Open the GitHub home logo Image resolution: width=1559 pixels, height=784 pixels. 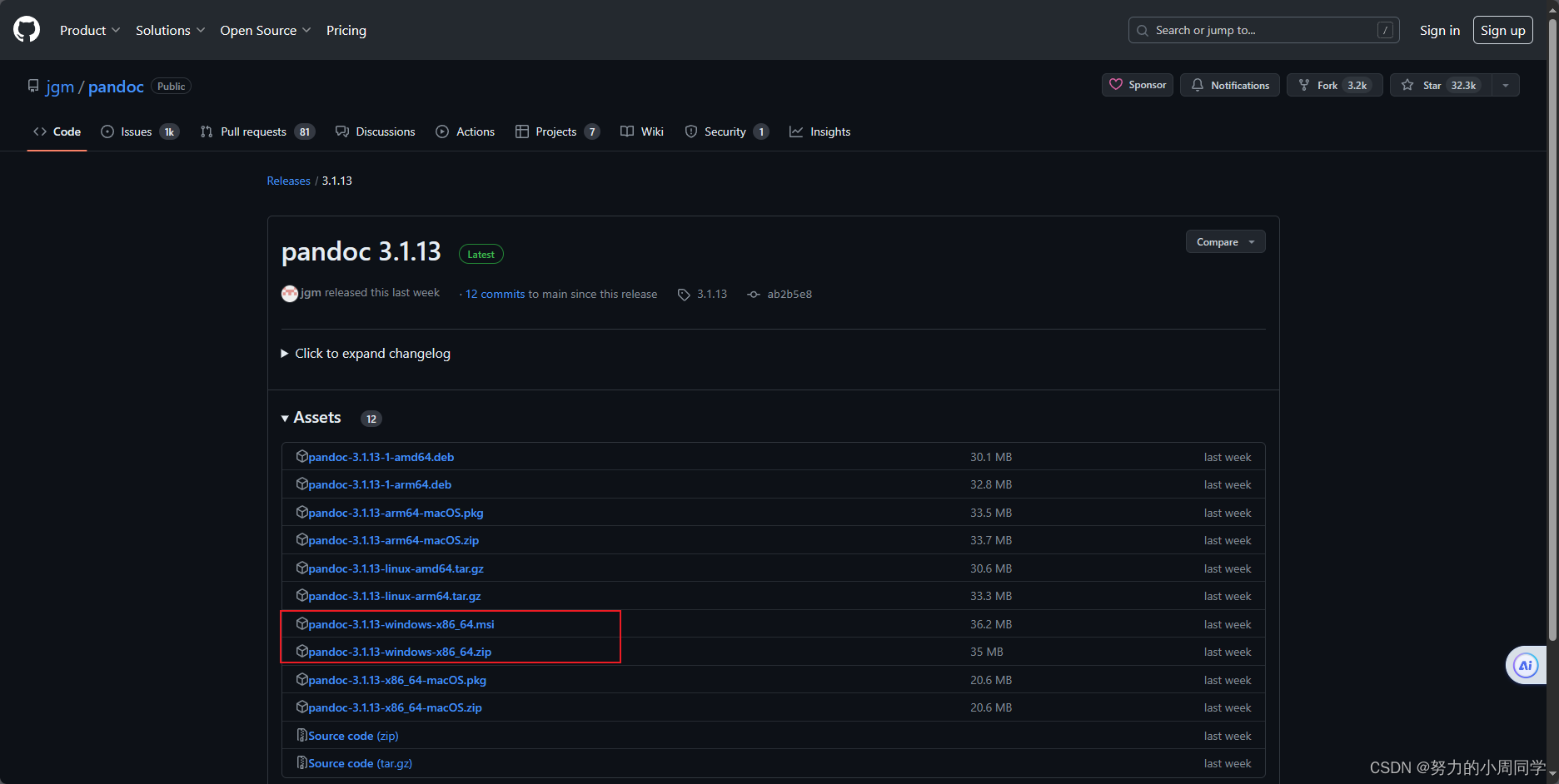pos(27,30)
